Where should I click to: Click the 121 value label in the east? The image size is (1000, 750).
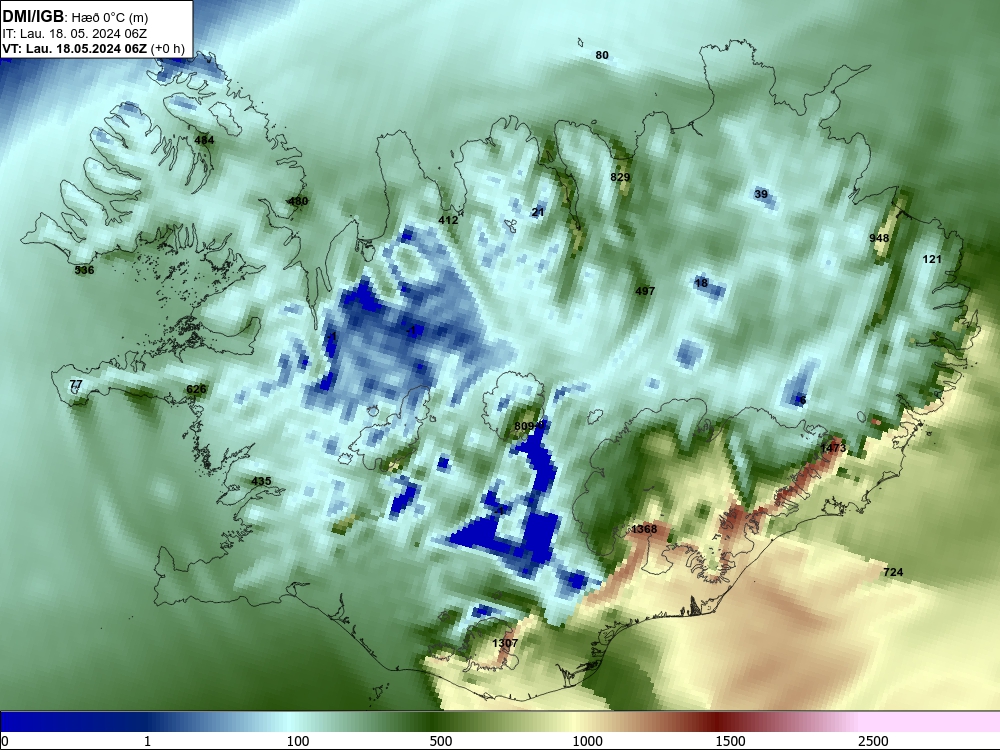point(932,260)
